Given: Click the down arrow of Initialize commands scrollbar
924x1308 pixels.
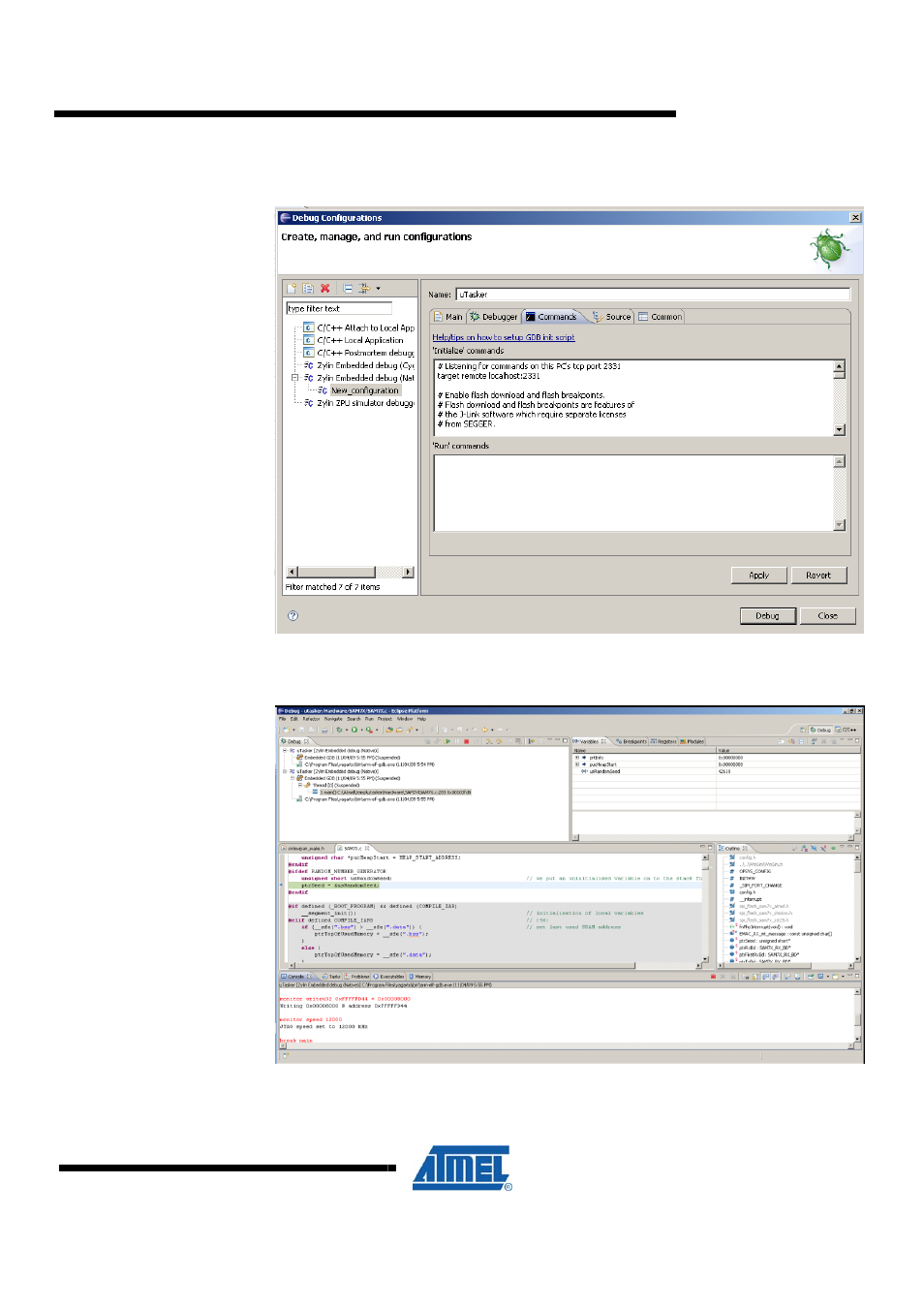Looking at the screenshot, I should [x=840, y=429].
